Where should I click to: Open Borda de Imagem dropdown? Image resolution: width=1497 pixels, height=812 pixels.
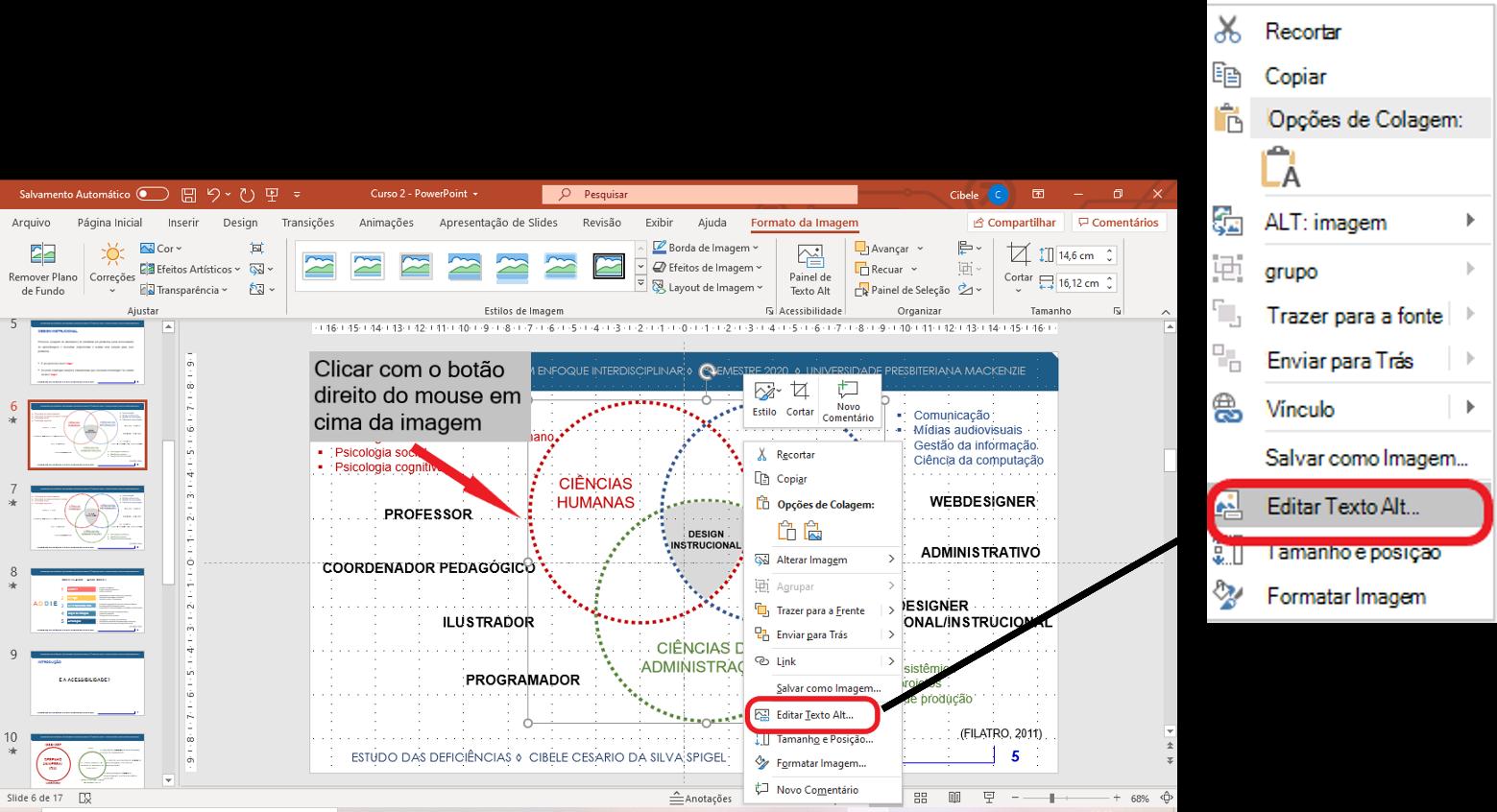(706, 248)
